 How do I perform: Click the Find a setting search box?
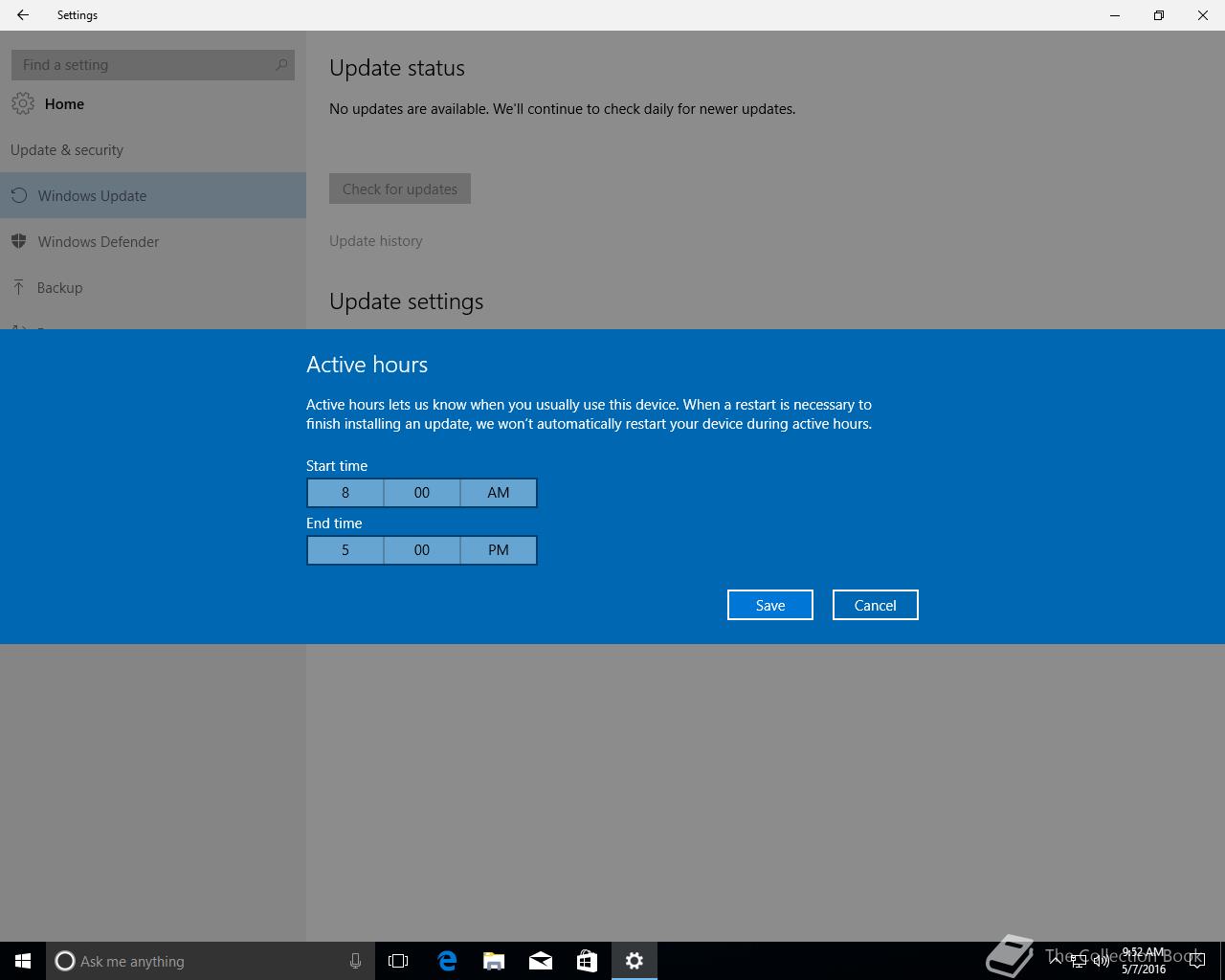[x=153, y=65]
